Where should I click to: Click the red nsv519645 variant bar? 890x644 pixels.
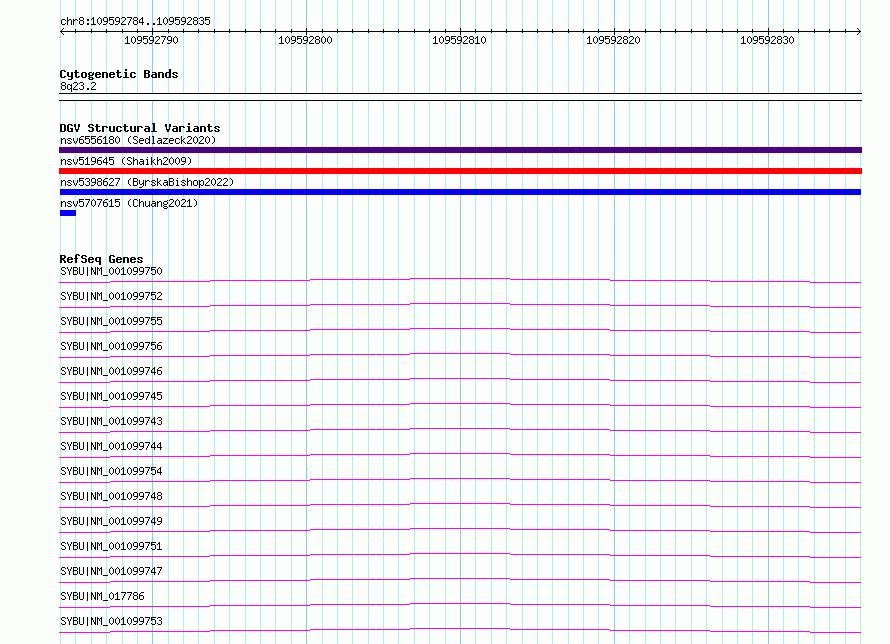pyautogui.click(x=460, y=171)
